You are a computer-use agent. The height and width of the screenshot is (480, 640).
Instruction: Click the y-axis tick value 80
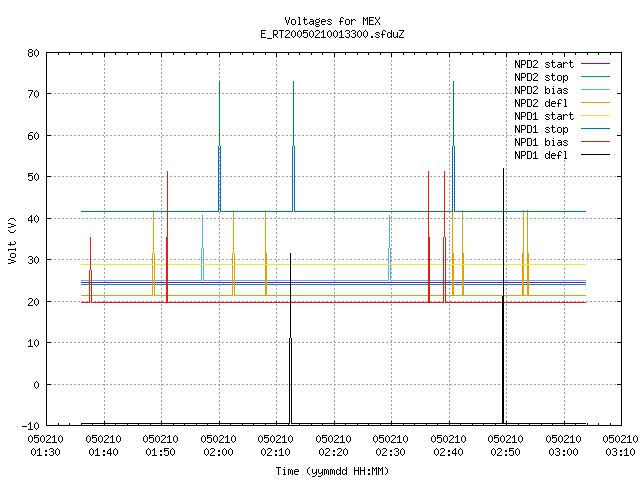(33, 53)
